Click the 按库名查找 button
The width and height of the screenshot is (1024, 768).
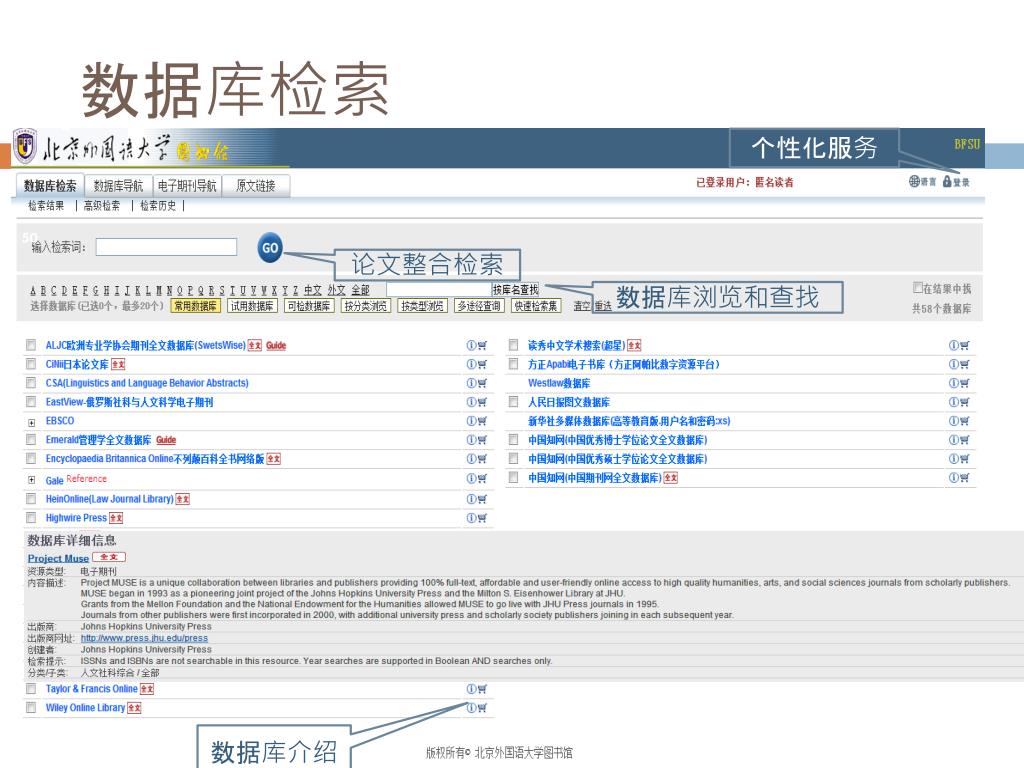click(x=515, y=289)
